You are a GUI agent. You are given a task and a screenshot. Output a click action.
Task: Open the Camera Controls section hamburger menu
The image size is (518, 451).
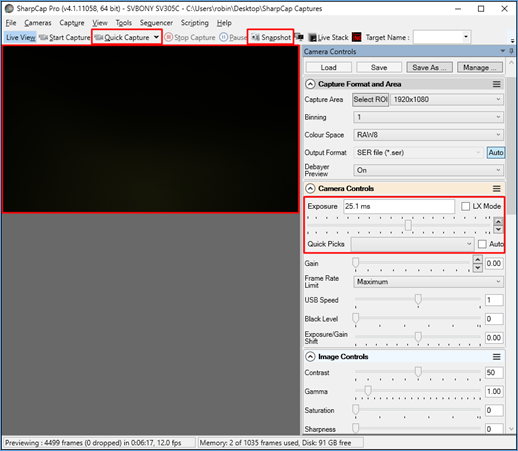[497, 189]
